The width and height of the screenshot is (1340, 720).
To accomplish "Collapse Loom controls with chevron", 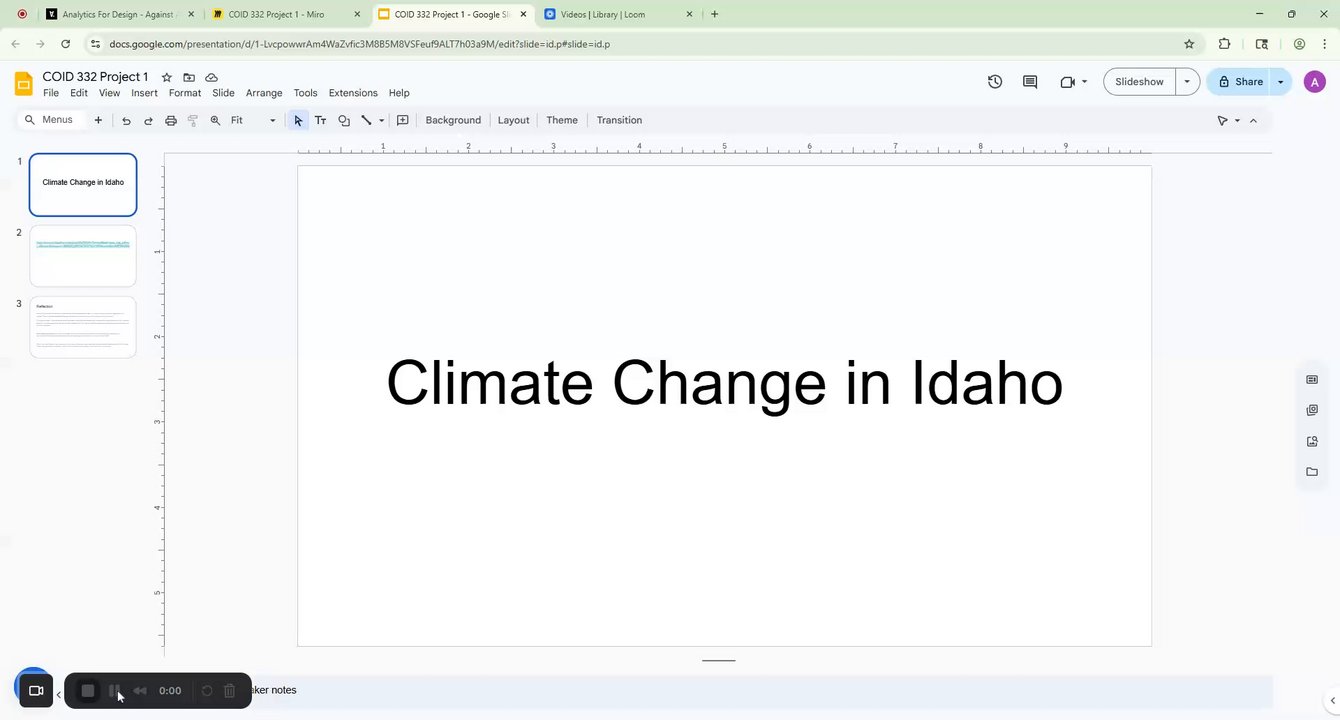I will click(x=59, y=694).
